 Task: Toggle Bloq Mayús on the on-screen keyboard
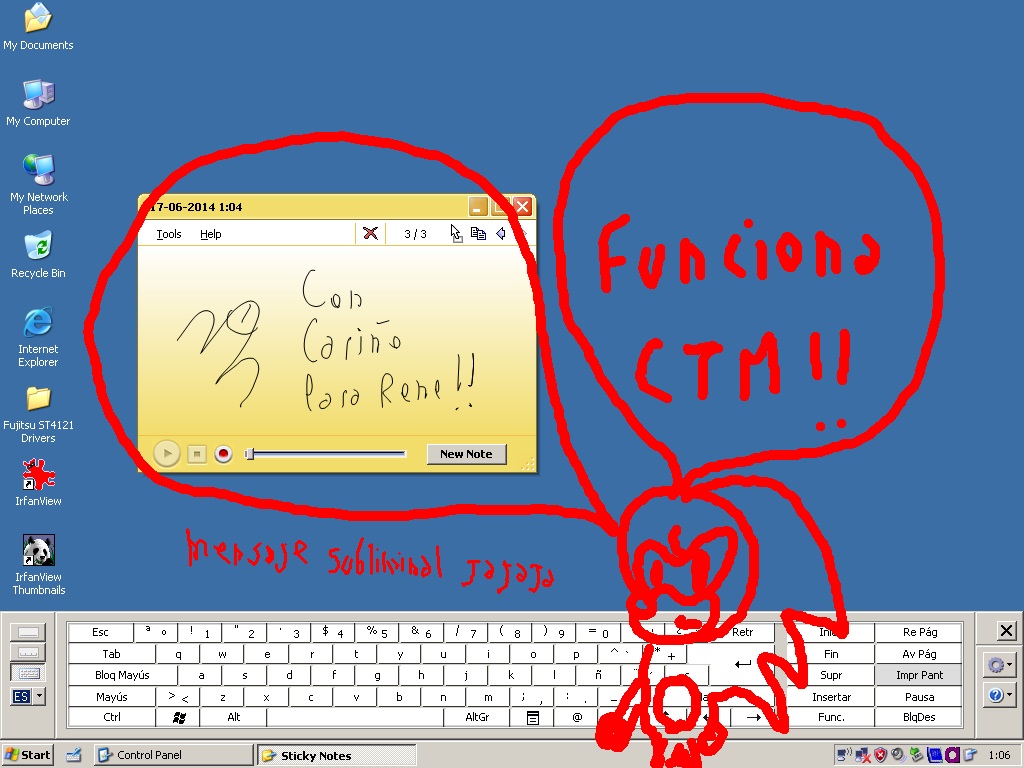[x=122, y=675]
